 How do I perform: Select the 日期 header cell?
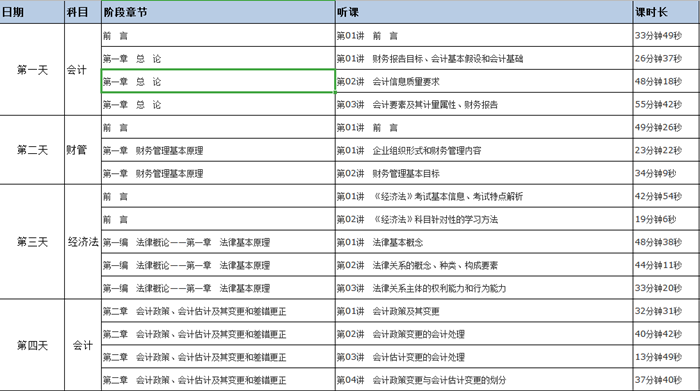coord(32,12)
